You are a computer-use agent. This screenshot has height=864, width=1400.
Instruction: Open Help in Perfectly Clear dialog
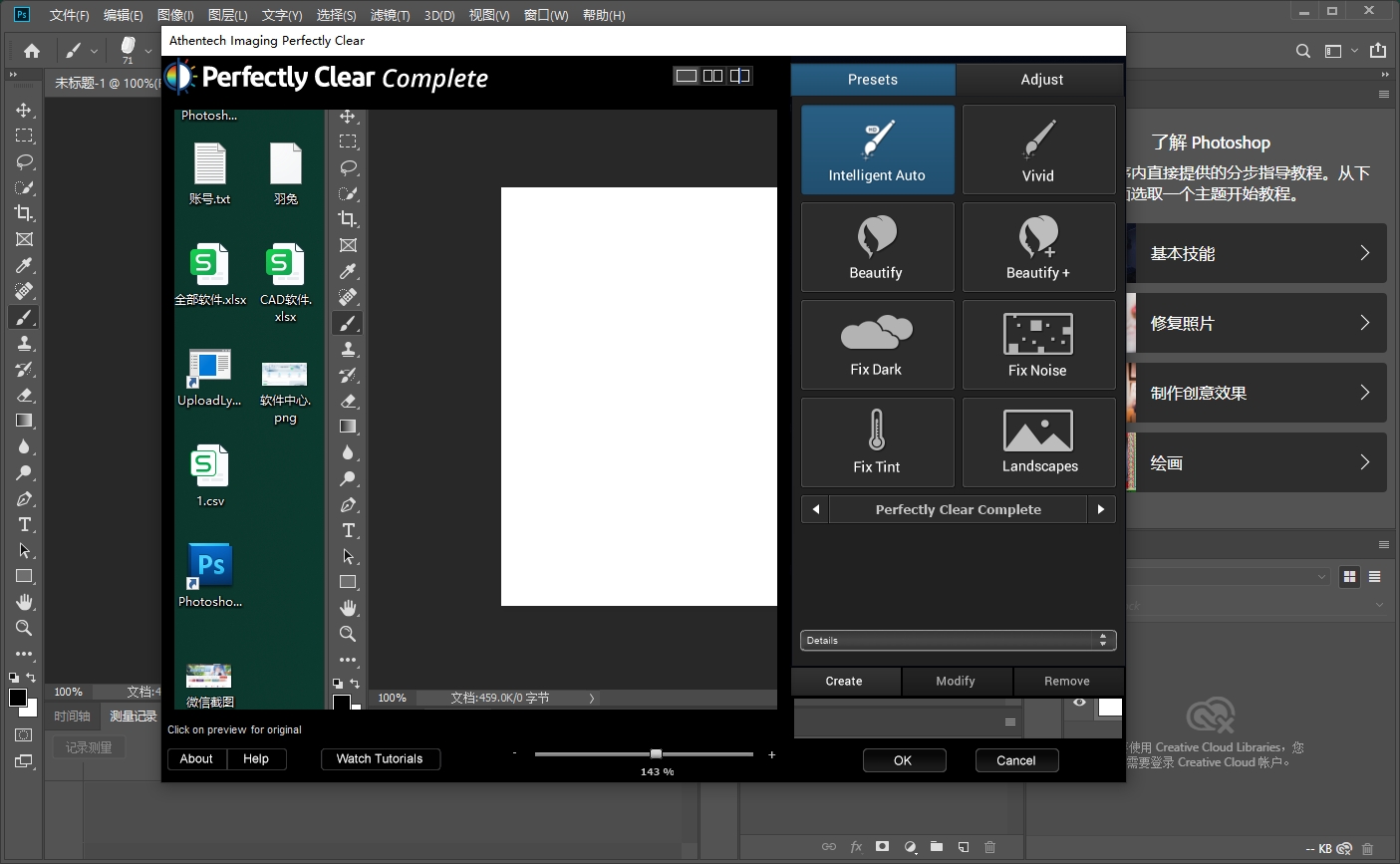(x=256, y=758)
